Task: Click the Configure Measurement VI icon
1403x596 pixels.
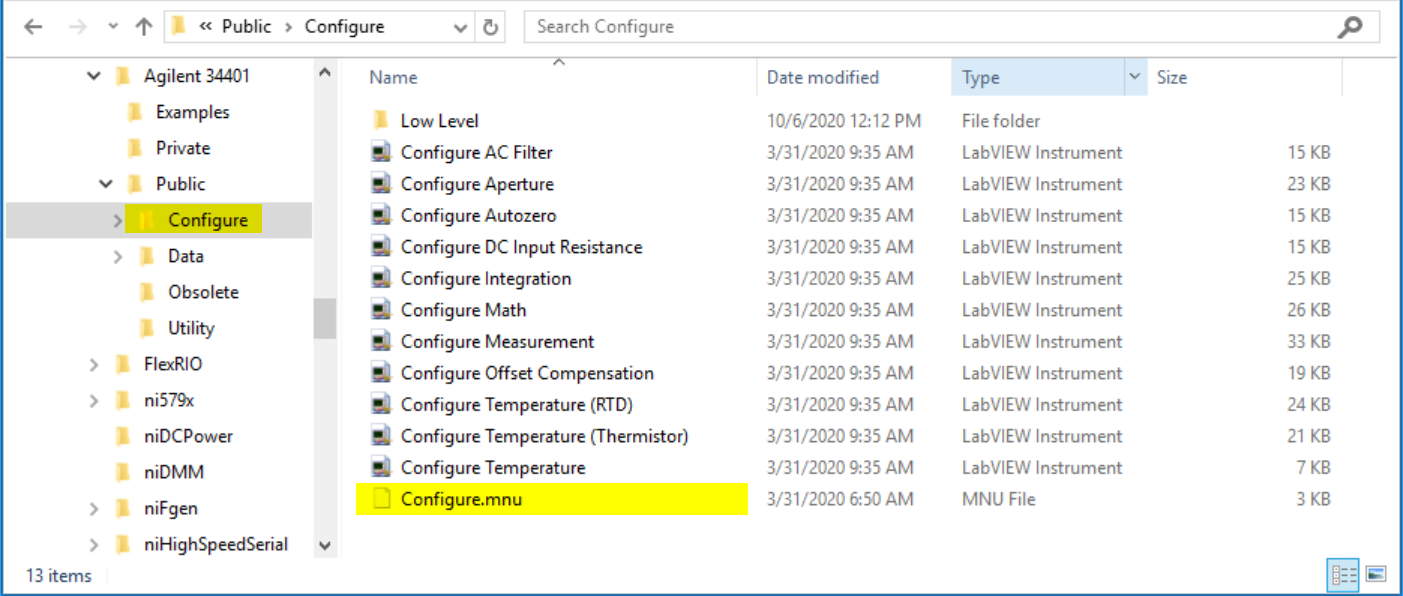Action: pyautogui.click(x=381, y=341)
